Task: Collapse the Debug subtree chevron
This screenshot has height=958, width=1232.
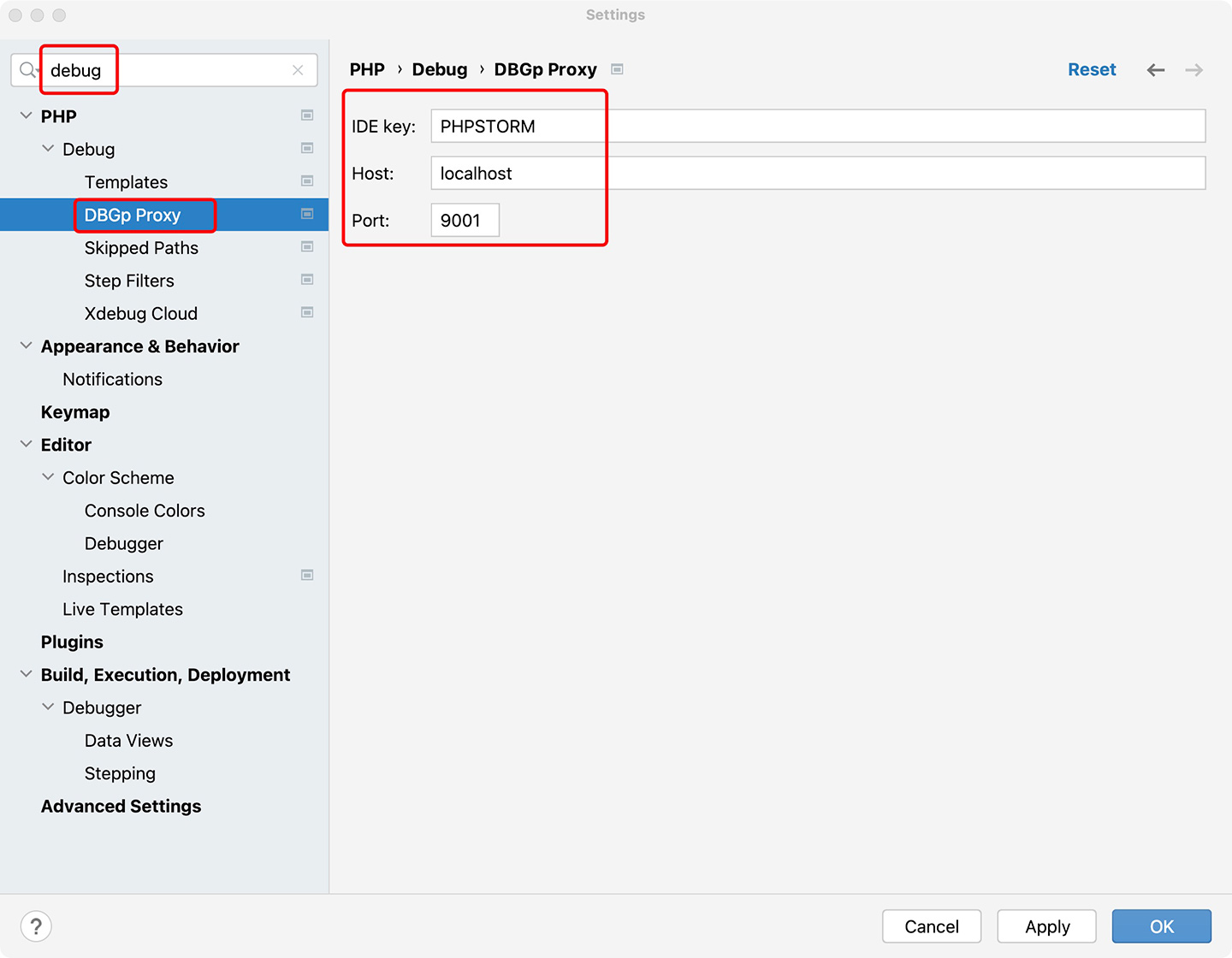Action: click(x=48, y=149)
